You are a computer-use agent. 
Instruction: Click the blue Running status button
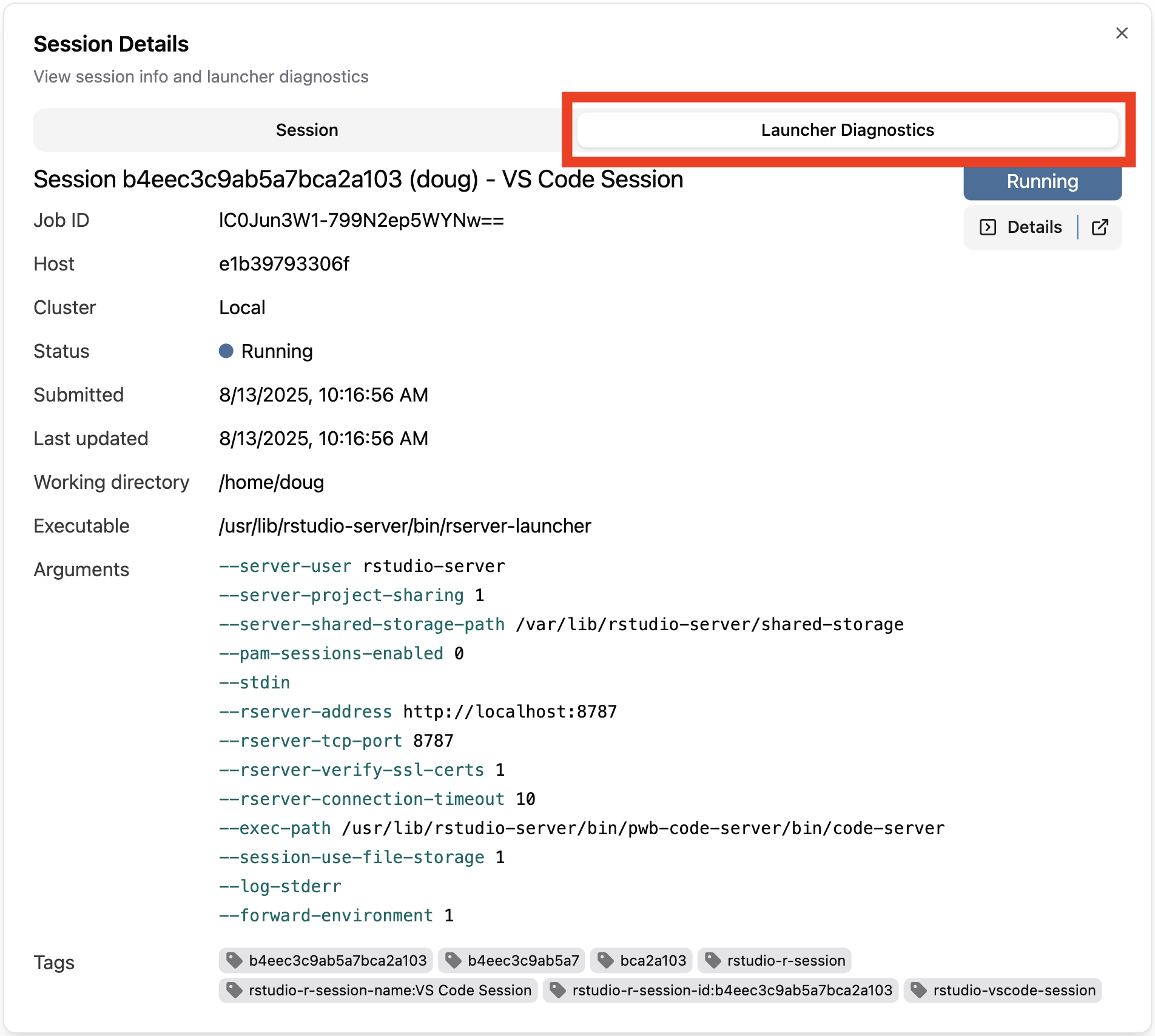(x=1042, y=181)
